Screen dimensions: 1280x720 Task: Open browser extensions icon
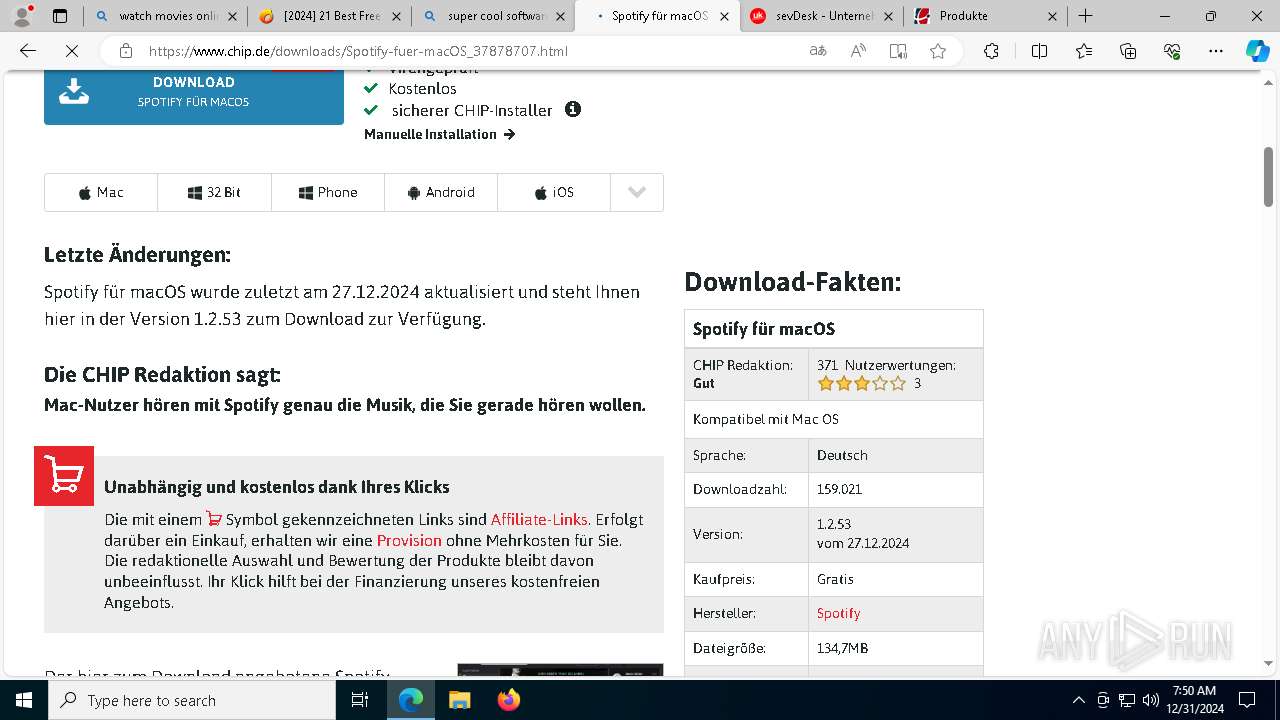991,51
